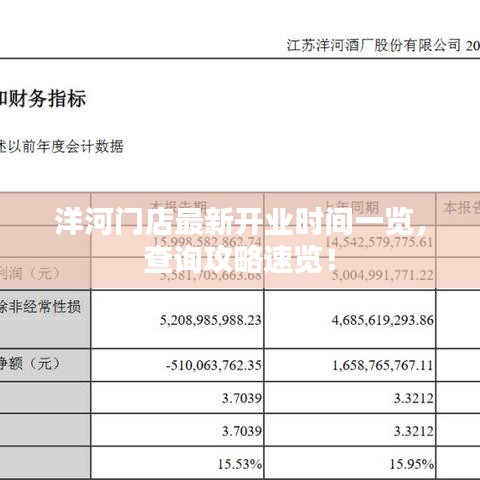Click the negative value -510,063,762.35
This screenshot has width=480, height=480.
214,366
